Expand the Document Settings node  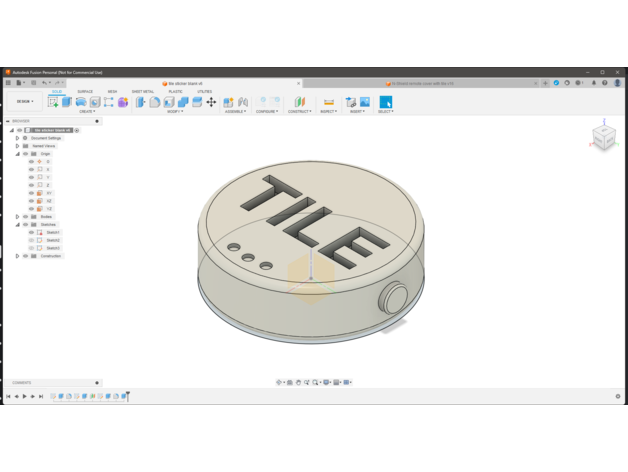coord(17,138)
